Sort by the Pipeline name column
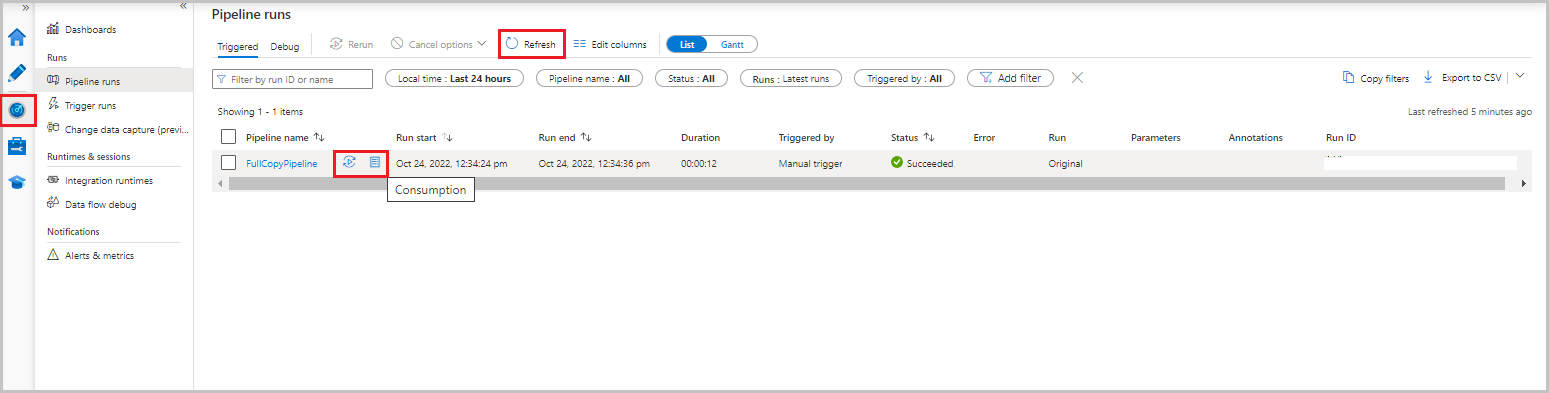Viewport: 1549px width, 393px height. coord(285,137)
